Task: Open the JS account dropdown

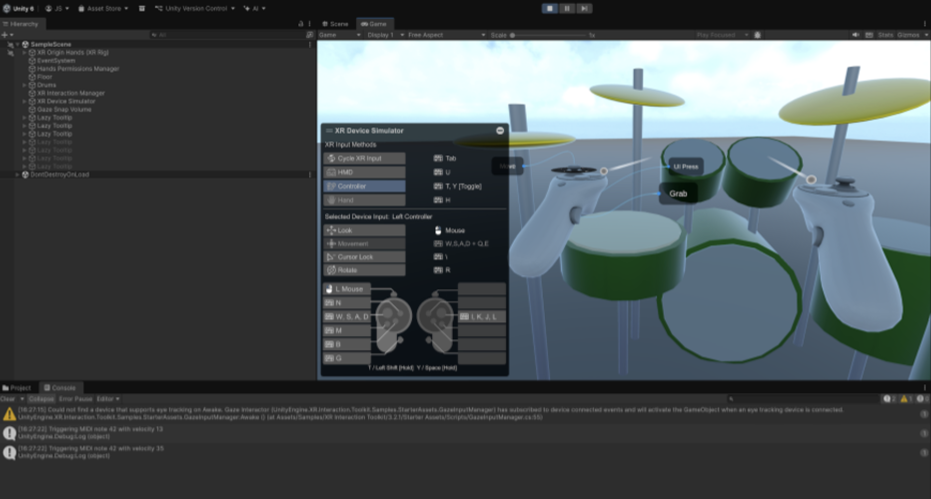Action: coord(57,8)
